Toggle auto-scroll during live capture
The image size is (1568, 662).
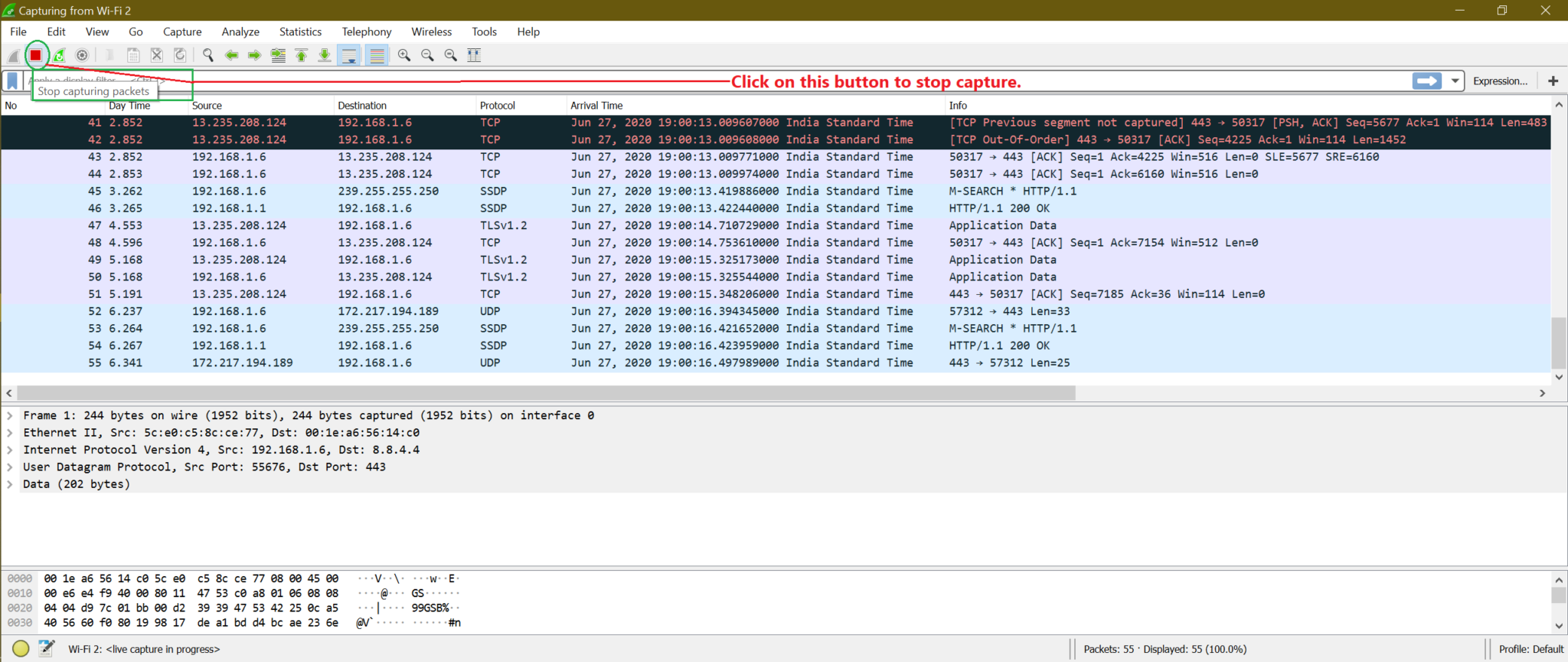pos(349,55)
